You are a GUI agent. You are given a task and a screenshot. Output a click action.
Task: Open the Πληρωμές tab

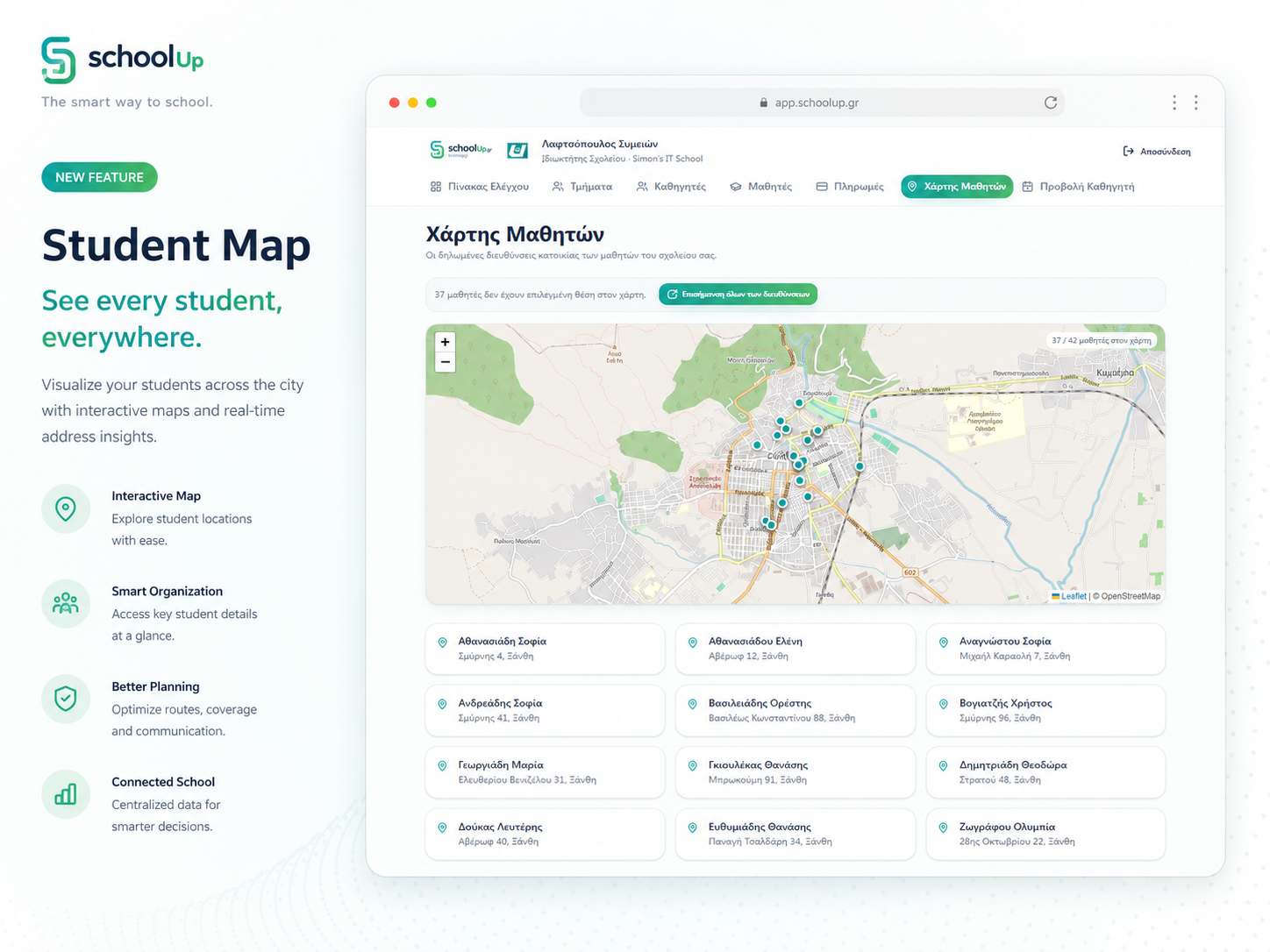850,187
